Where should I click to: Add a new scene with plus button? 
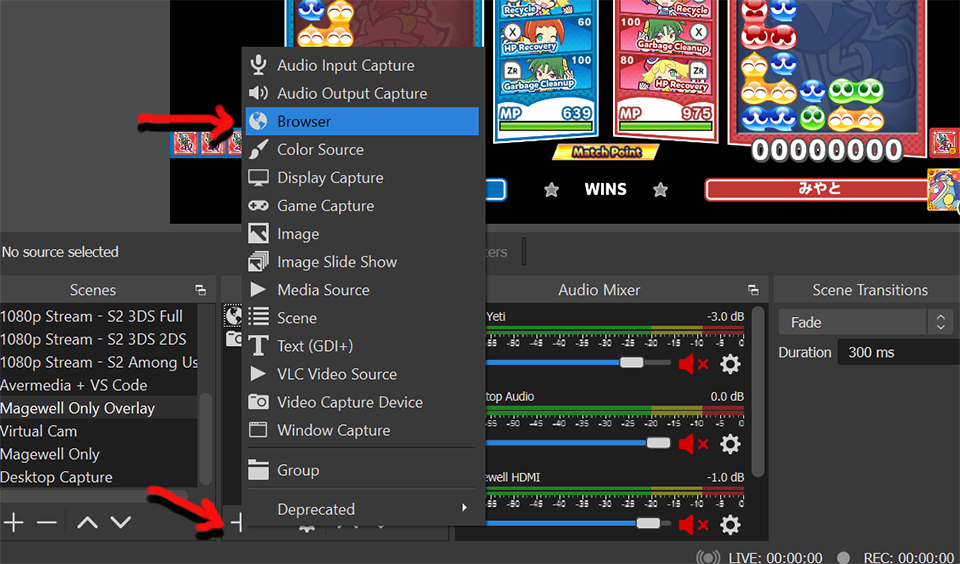[x=13, y=522]
